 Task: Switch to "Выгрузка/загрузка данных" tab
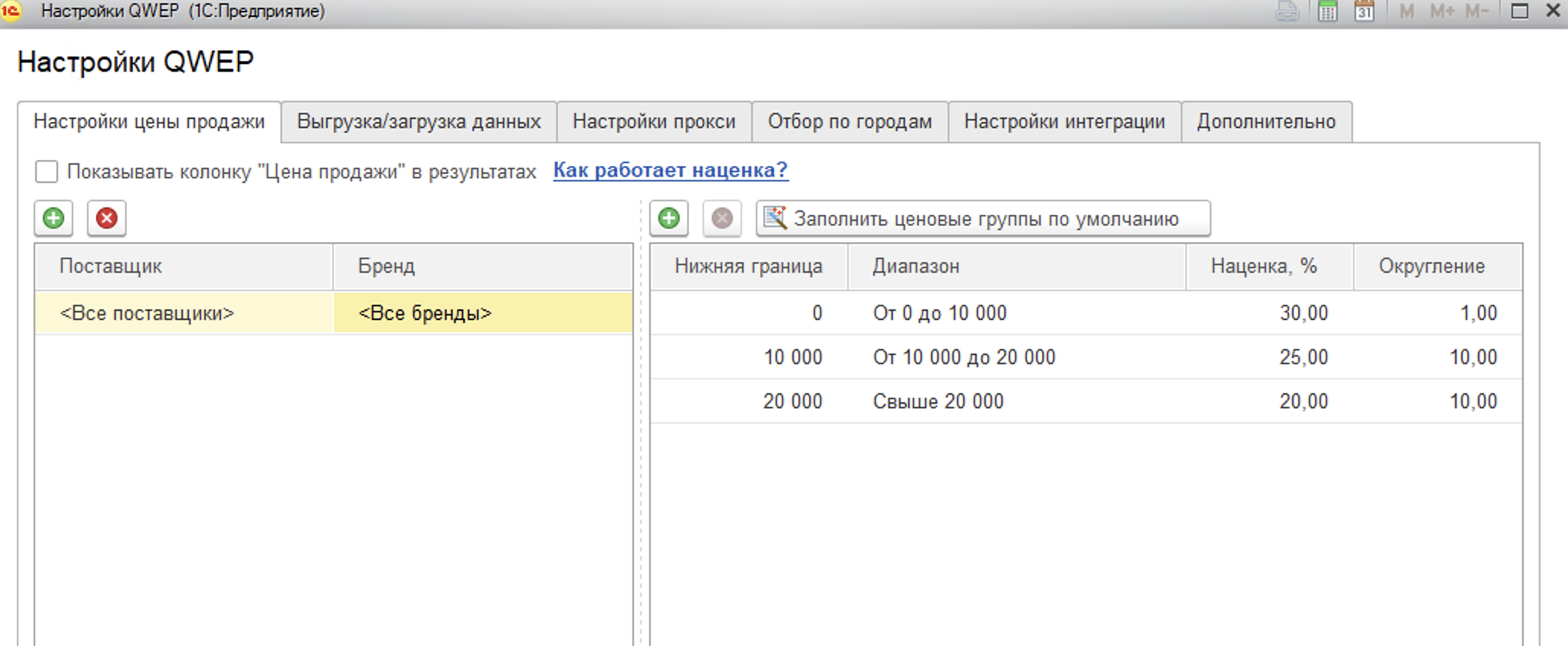coord(419,122)
